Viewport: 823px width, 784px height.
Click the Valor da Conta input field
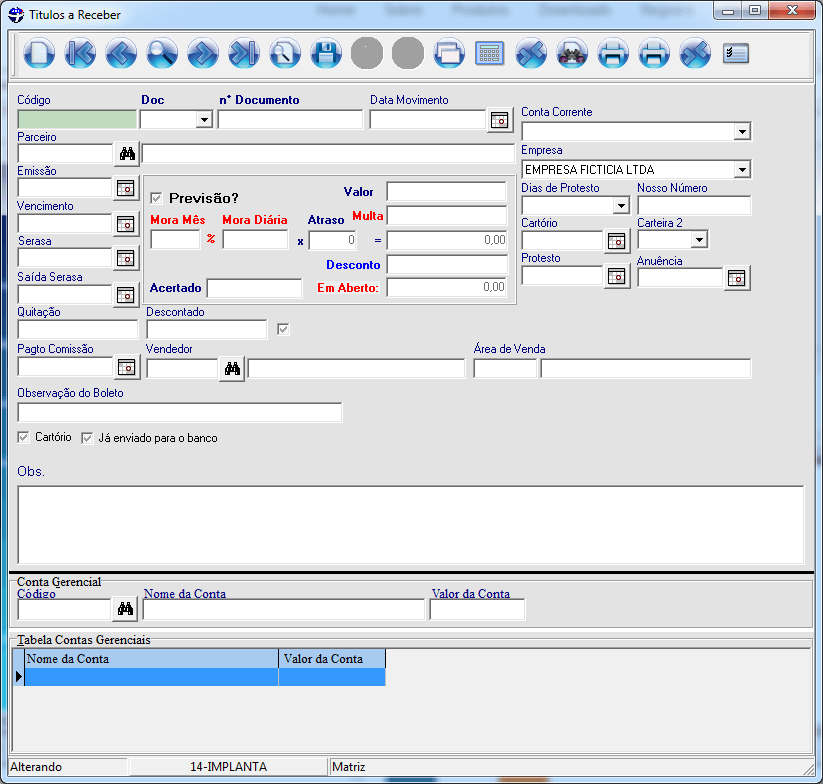pyautogui.click(x=477, y=609)
